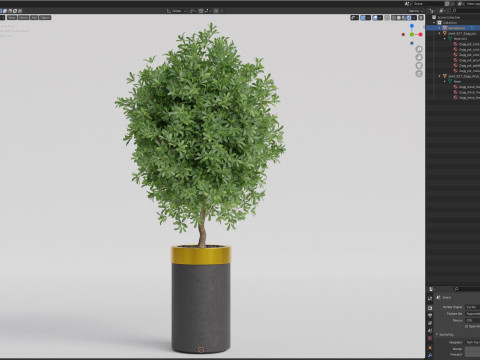Toggle checkbox below the Device dropdown
This screenshot has width=480, height=360.
tap(467, 326)
